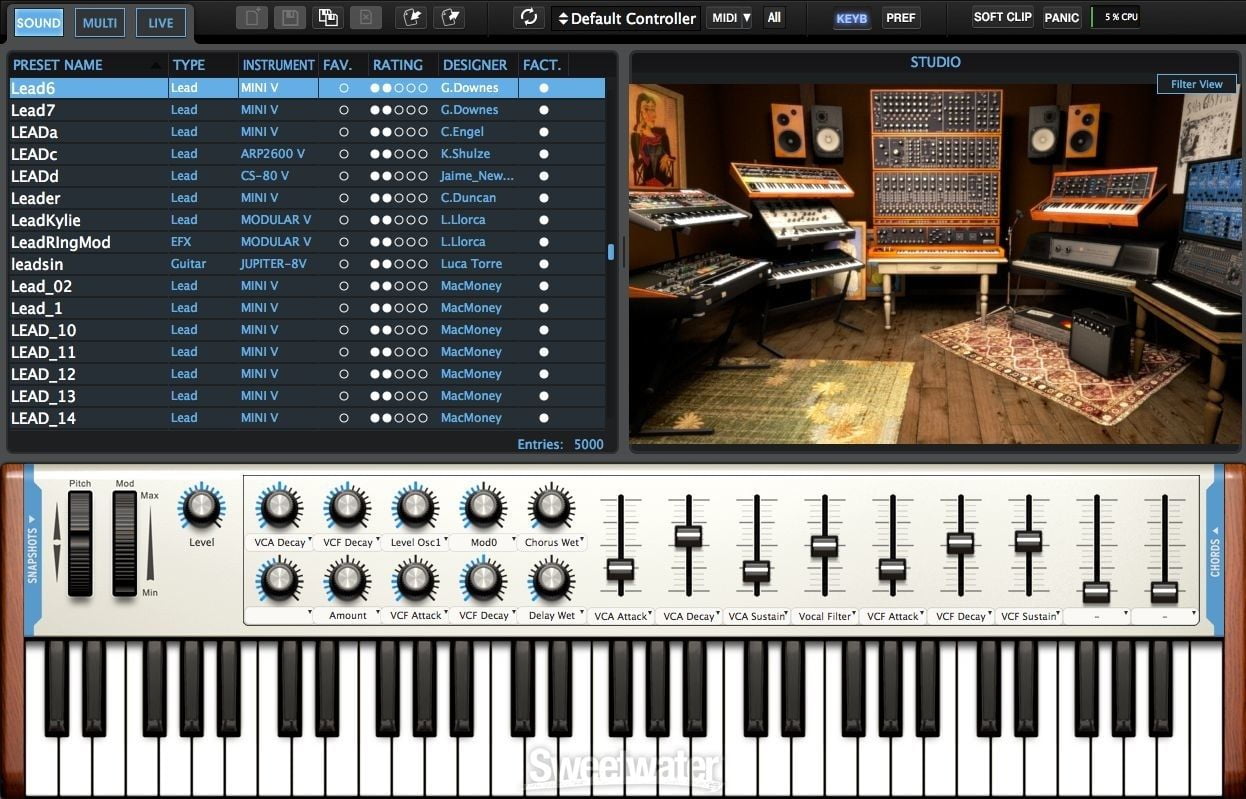Viewport: 1246px width, 799px height.
Task: Open VCA Sustain fader assignment dropdown
Action: [757, 616]
